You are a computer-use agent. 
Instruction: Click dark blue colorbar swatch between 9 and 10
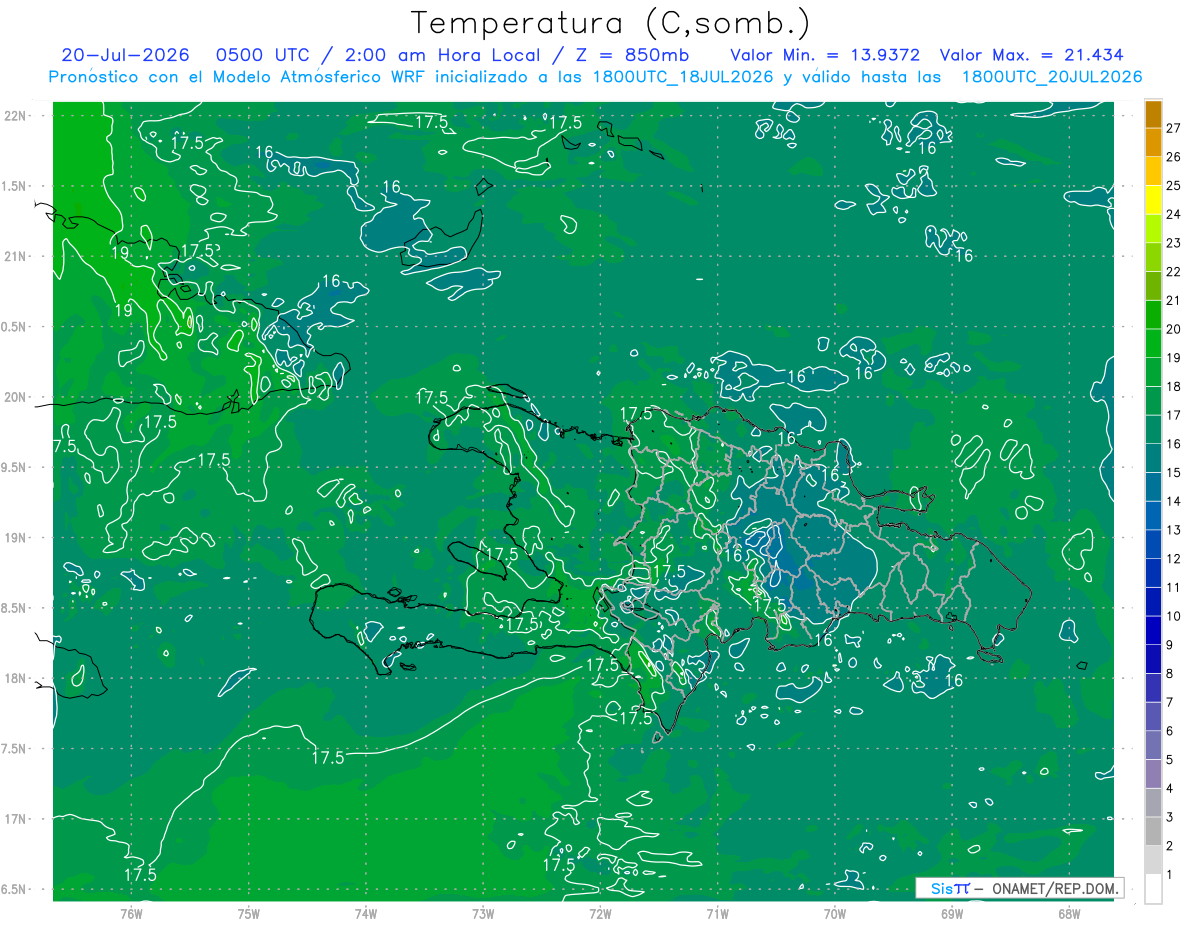(x=1153, y=631)
